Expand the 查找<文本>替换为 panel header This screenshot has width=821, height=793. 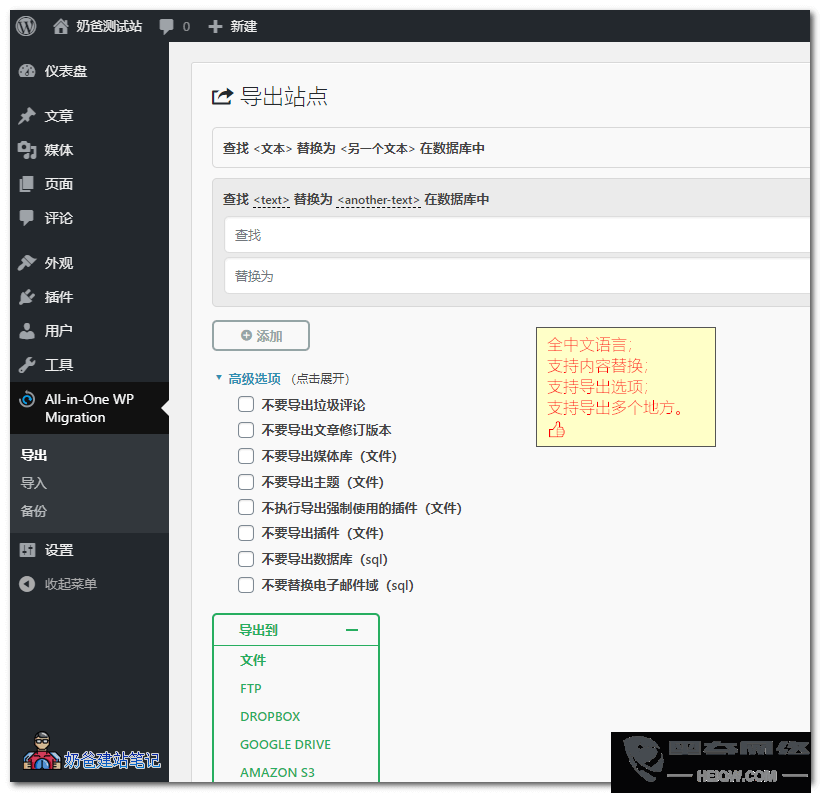coord(511,148)
